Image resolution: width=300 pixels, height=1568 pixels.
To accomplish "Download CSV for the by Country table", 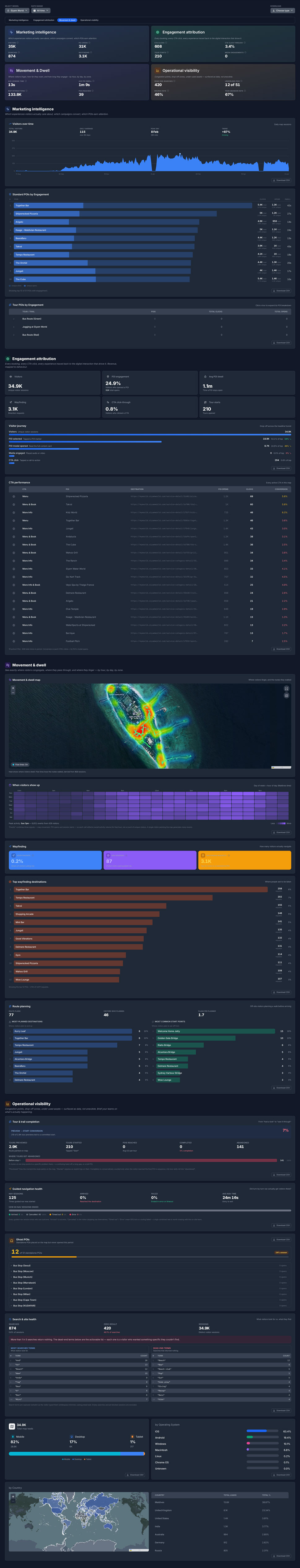I will (x=281, y=1556).
